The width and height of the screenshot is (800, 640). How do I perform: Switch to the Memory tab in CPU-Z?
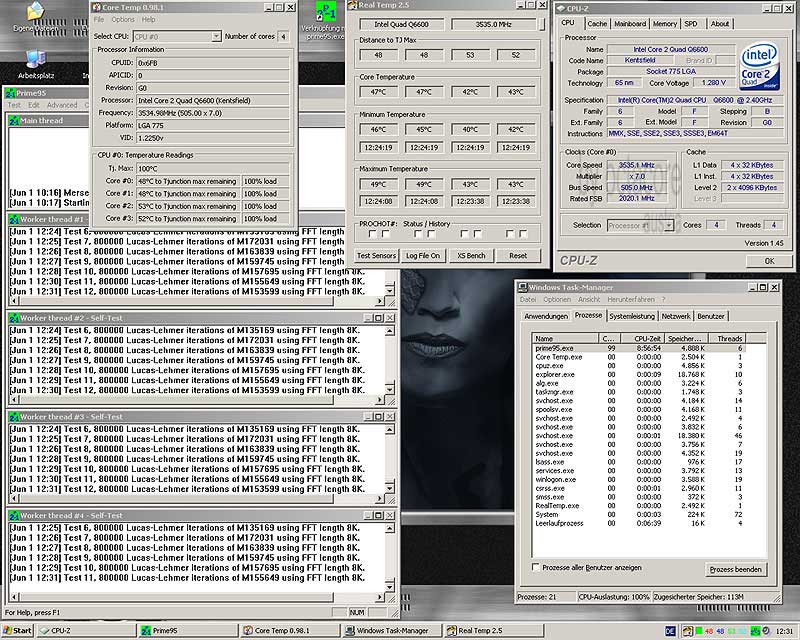(665, 23)
